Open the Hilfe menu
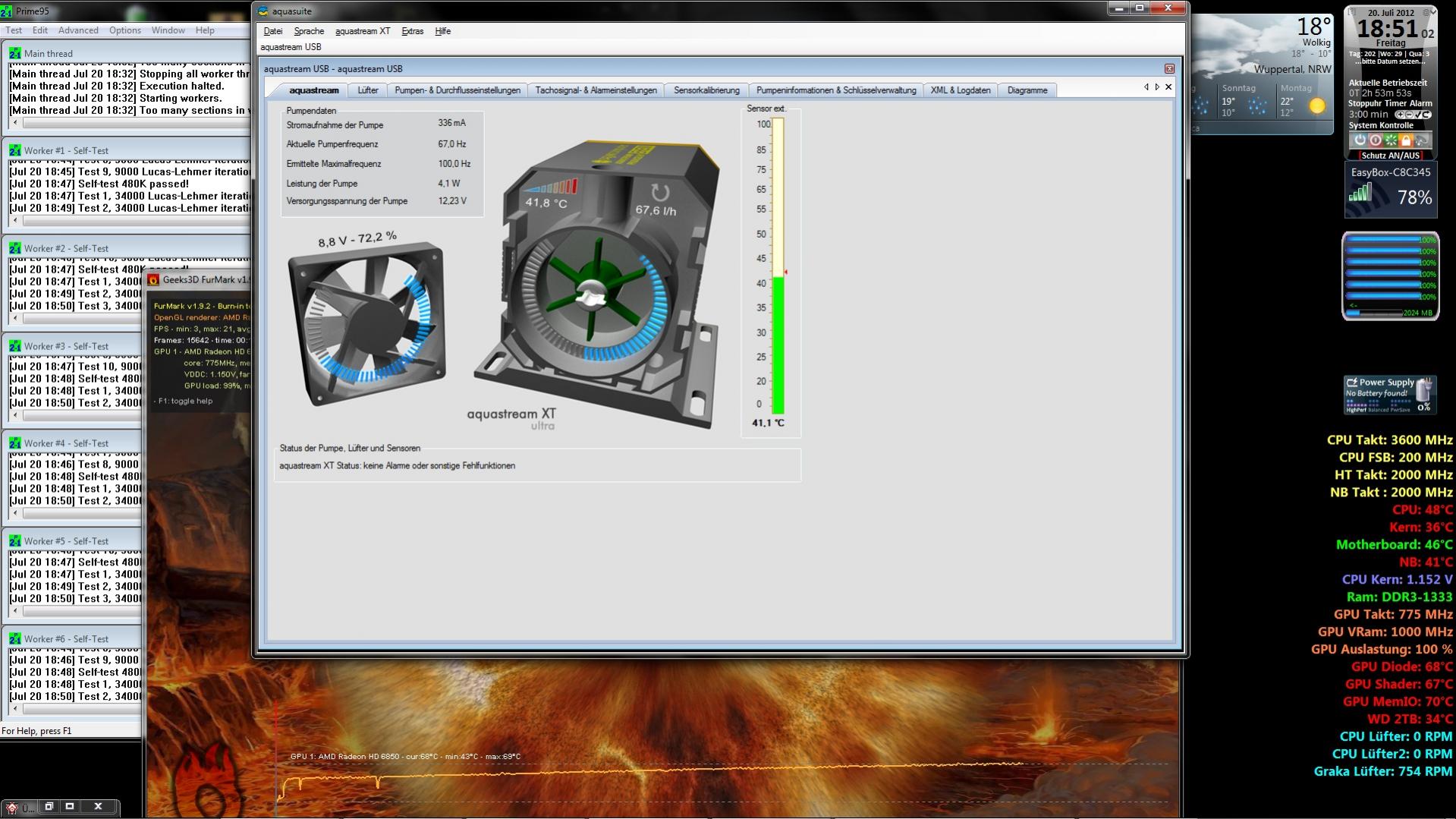Screen dimensions: 1456x819 tap(443, 31)
